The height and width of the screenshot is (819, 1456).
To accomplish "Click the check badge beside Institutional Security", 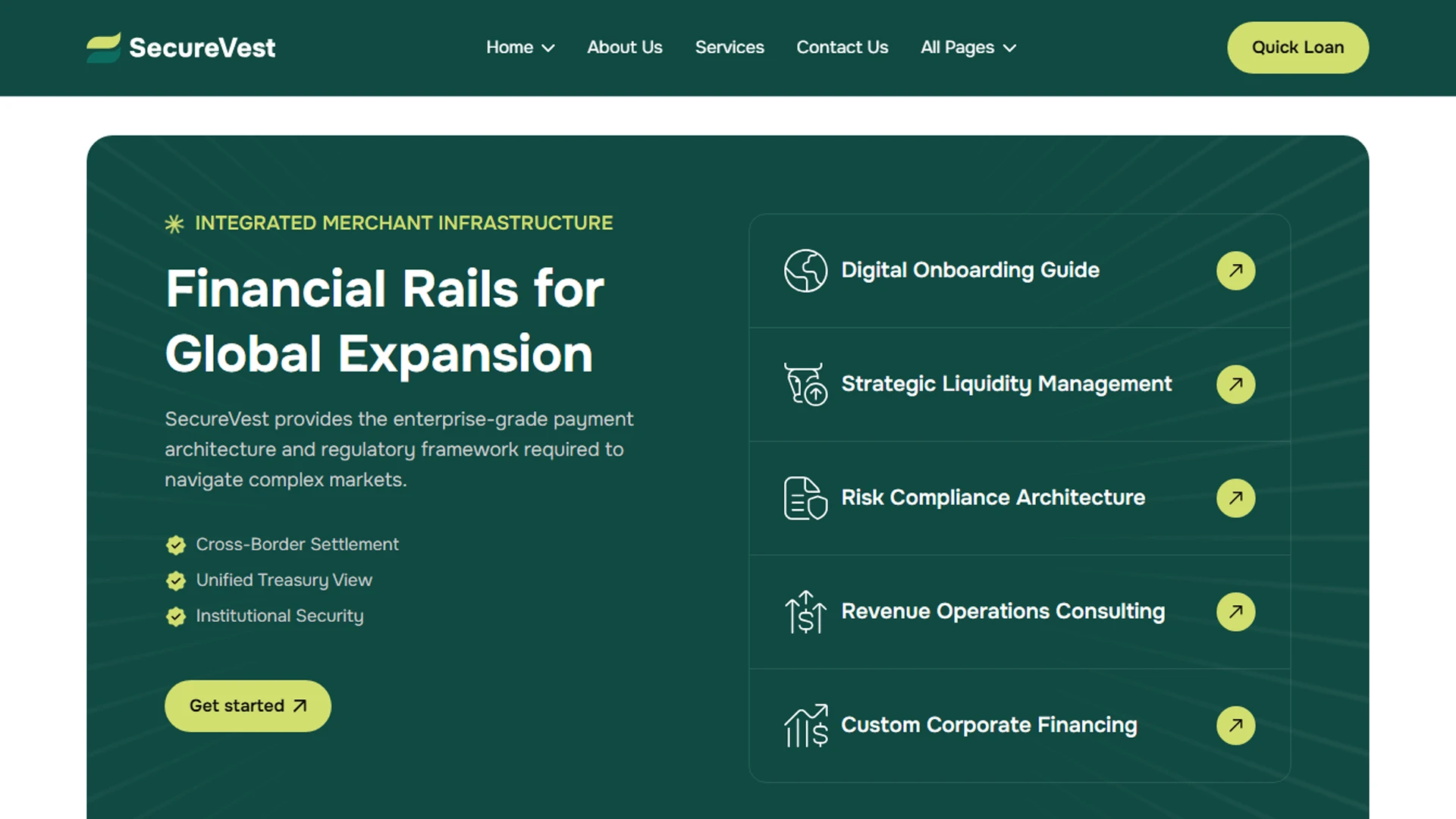I will coord(176,616).
